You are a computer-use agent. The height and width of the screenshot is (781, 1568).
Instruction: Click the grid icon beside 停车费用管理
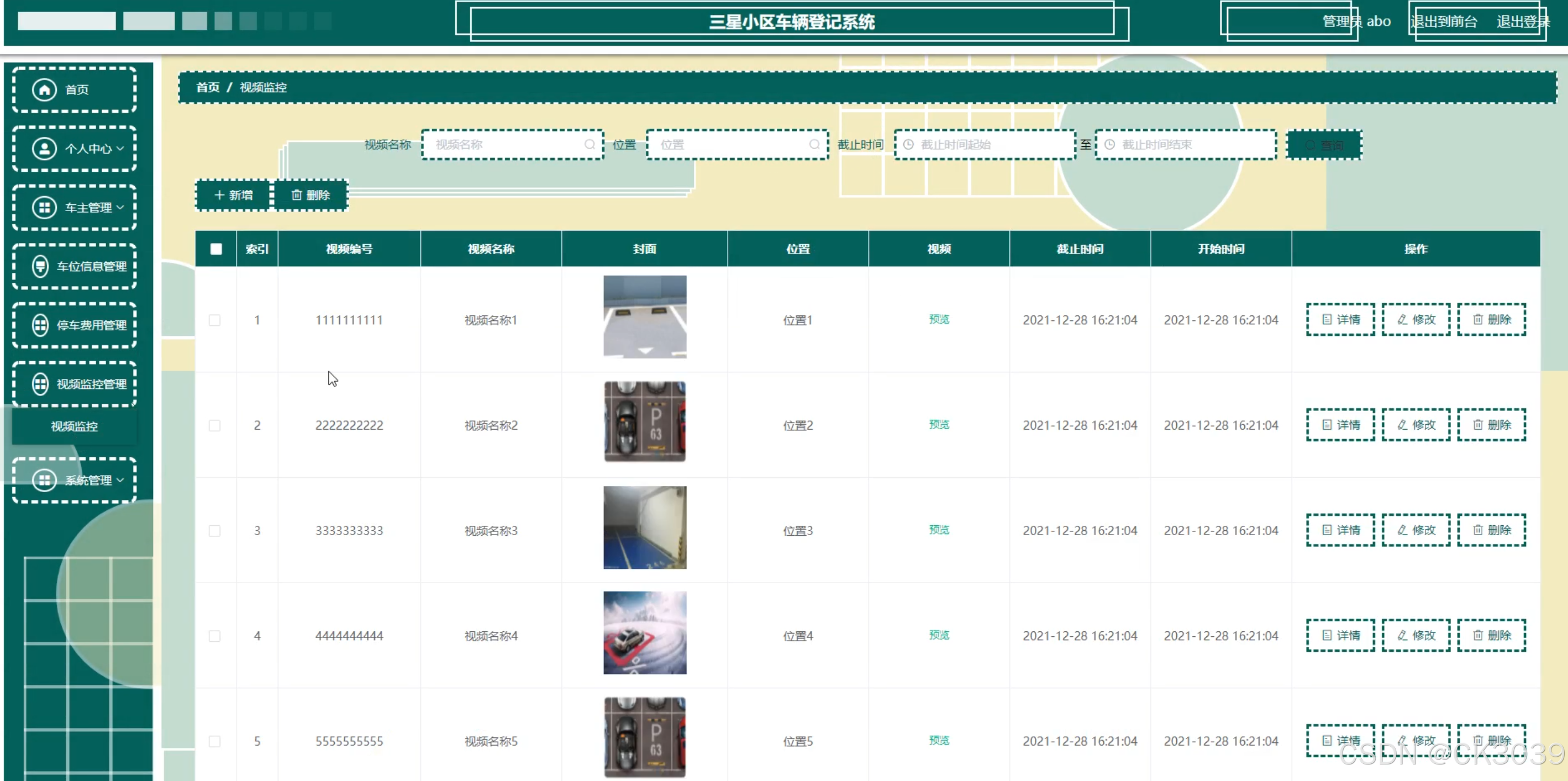point(40,325)
